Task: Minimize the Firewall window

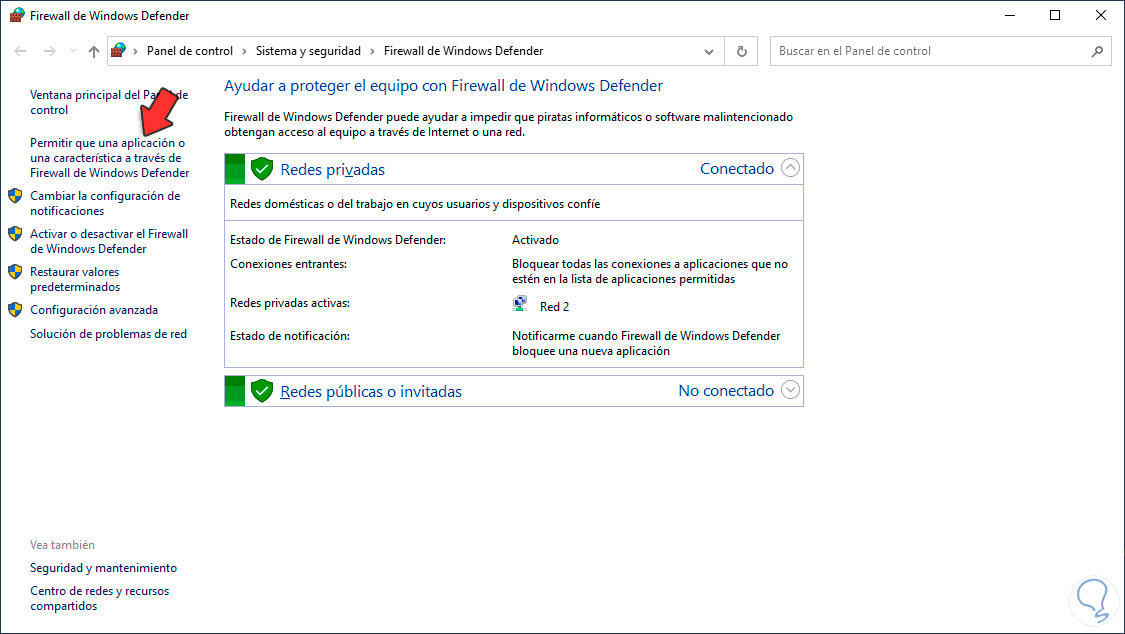Action: [x=1010, y=15]
